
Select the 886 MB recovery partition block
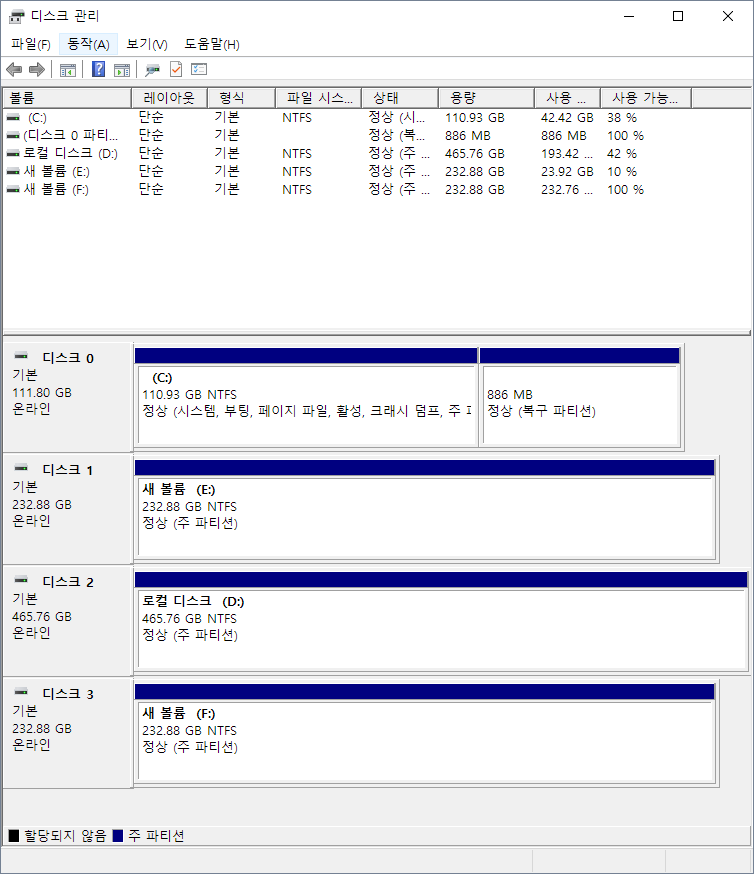click(580, 402)
